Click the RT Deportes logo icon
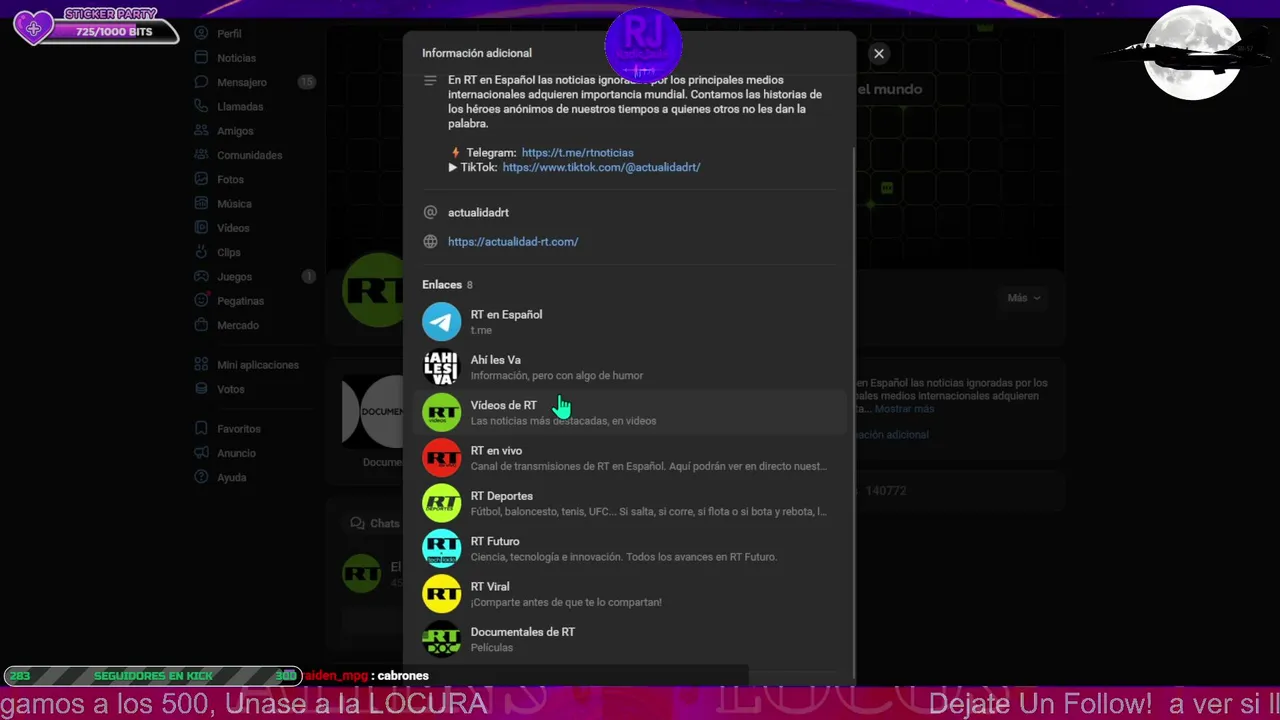The height and width of the screenshot is (720, 1280). coord(441,503)
